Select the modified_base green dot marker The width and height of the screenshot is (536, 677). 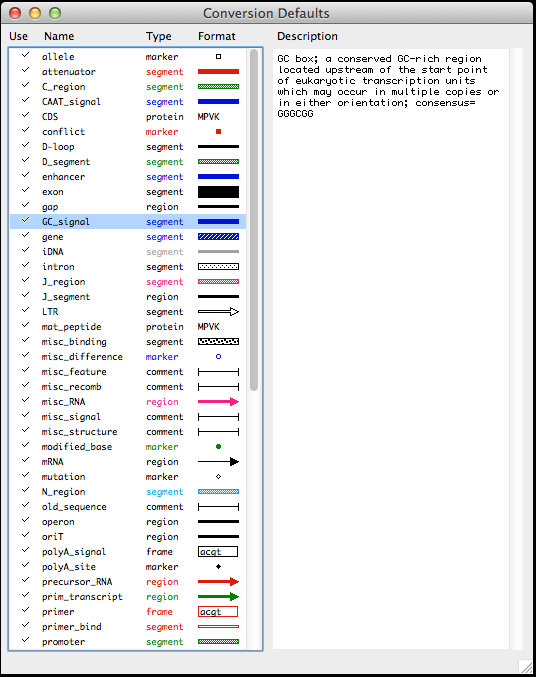point(219,446)
